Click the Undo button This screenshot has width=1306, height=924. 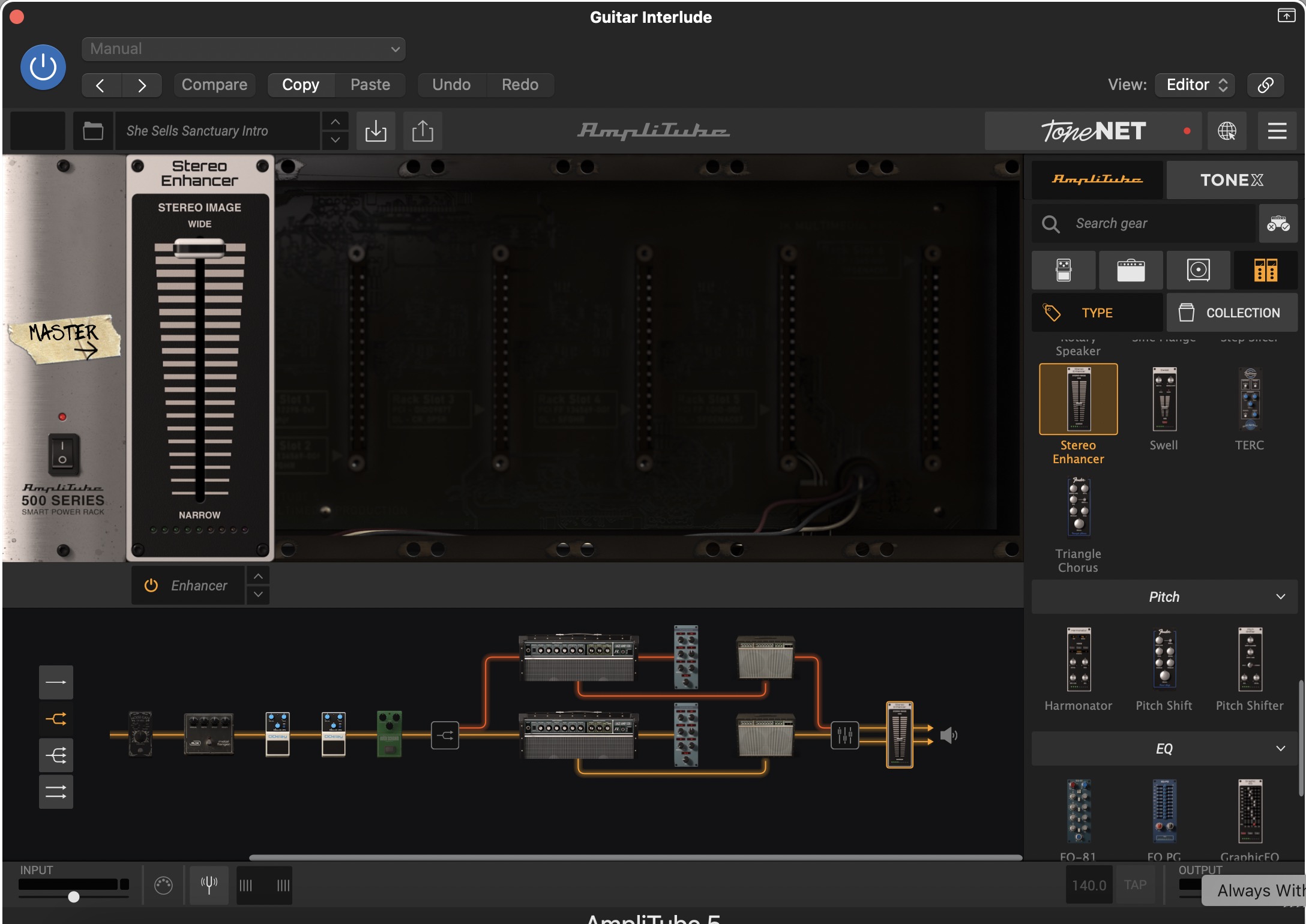(451, 85)
